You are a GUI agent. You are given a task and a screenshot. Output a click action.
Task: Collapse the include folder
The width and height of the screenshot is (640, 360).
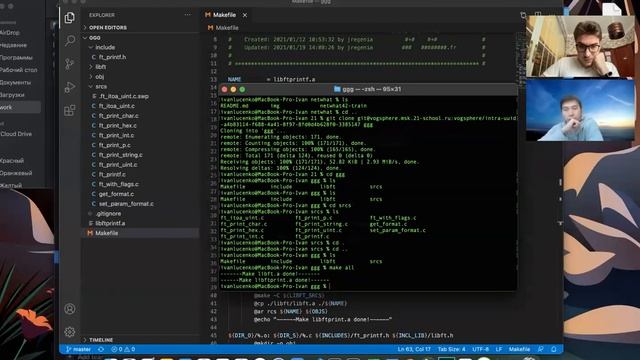pos(105,47)
